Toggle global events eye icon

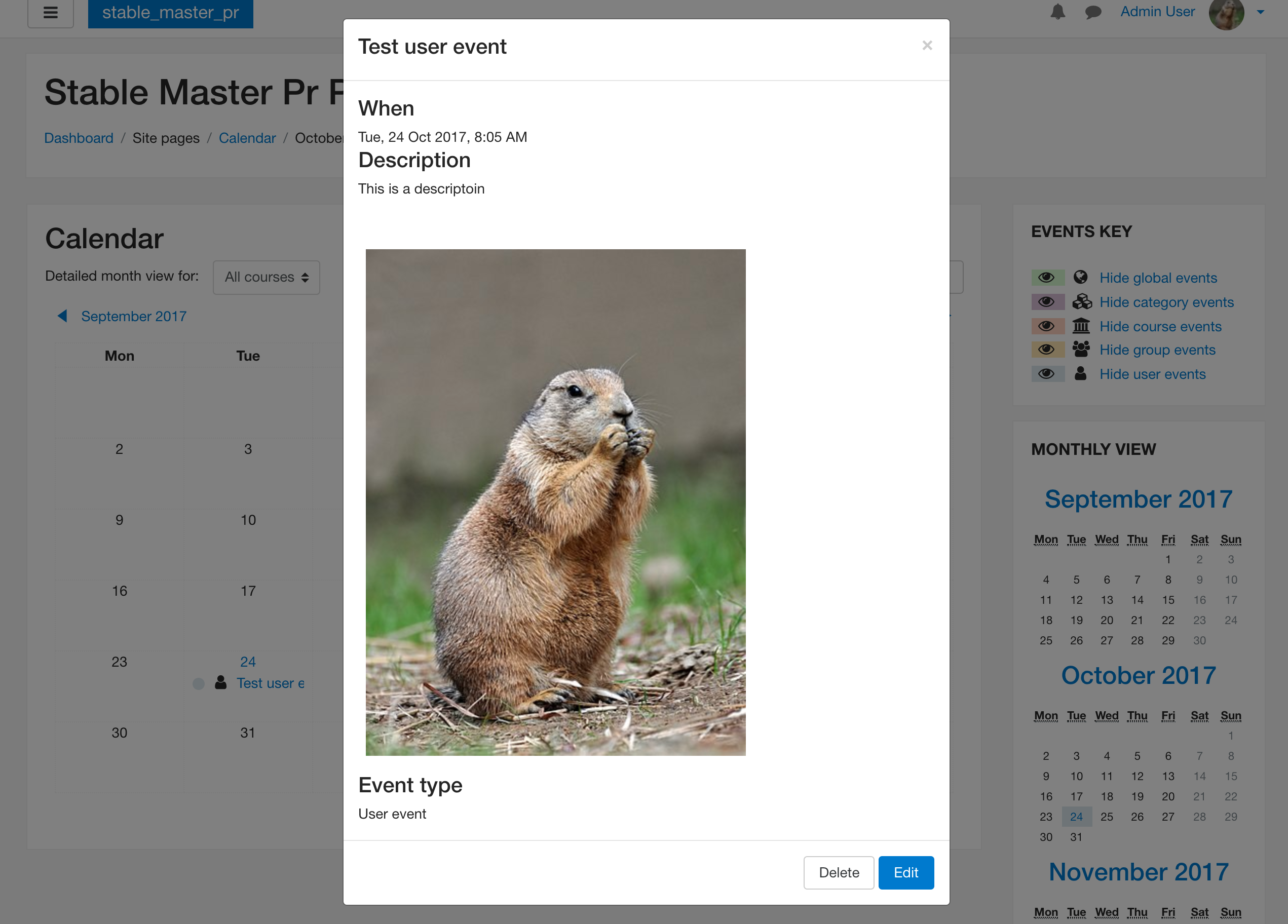click(1047, 277)
